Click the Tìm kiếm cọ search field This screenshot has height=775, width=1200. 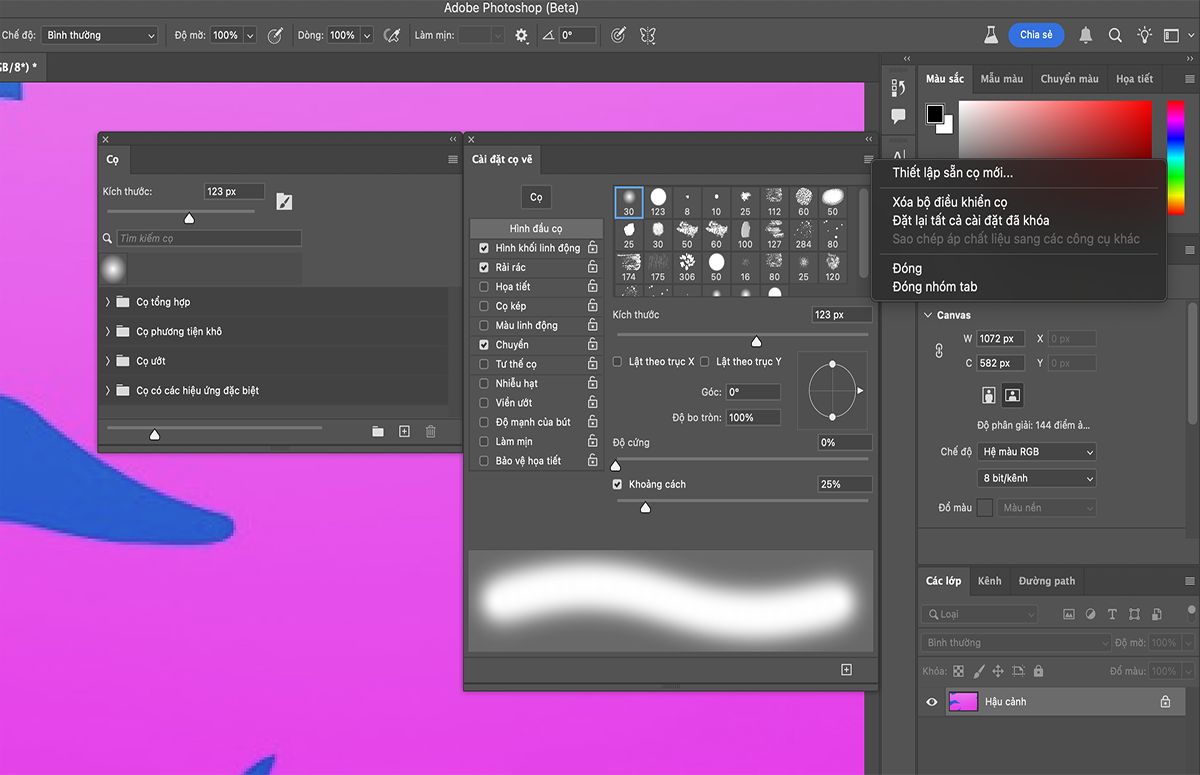[x=208, y=239]
